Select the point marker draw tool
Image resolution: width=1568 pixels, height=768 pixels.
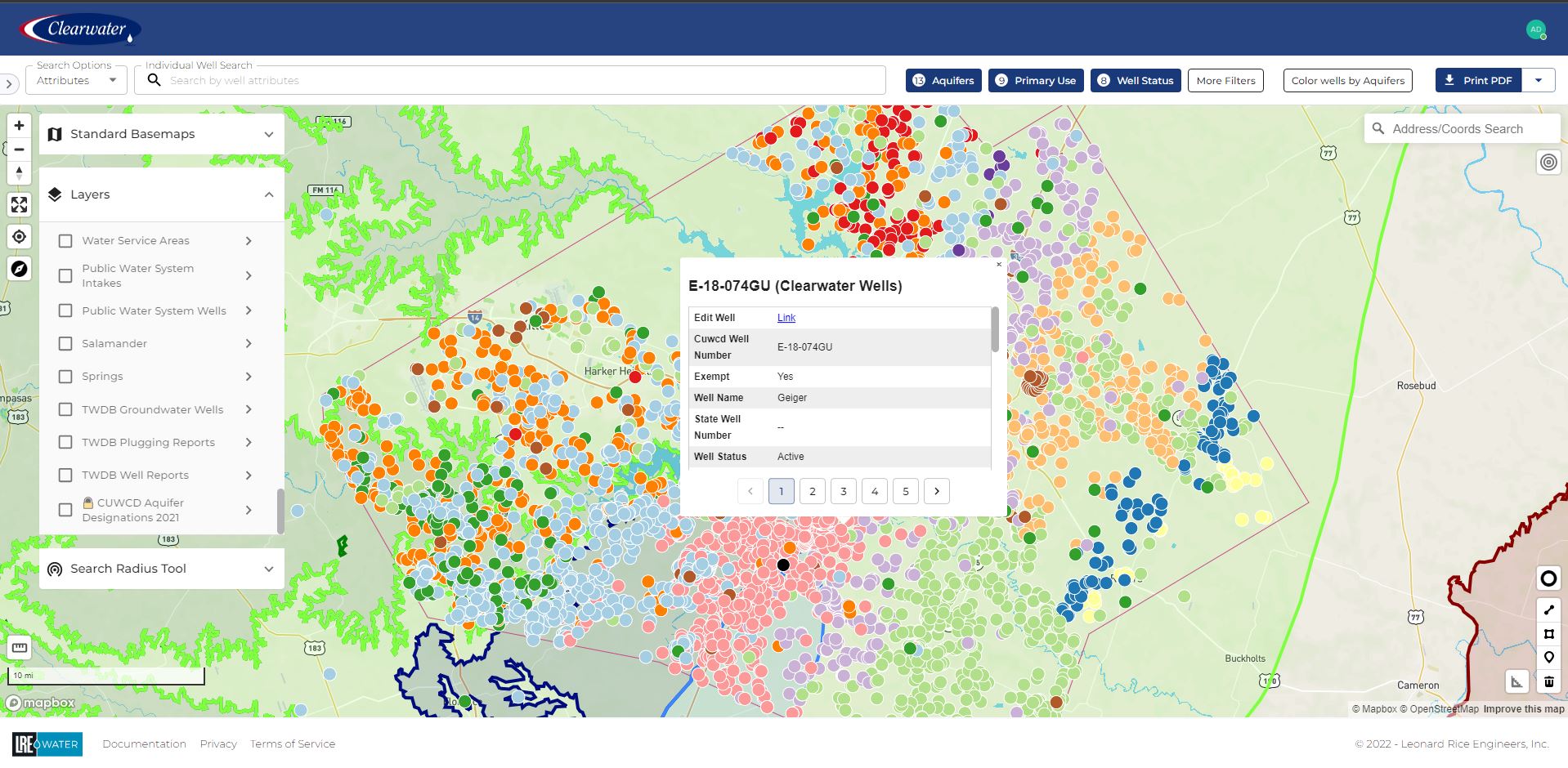1548,658
